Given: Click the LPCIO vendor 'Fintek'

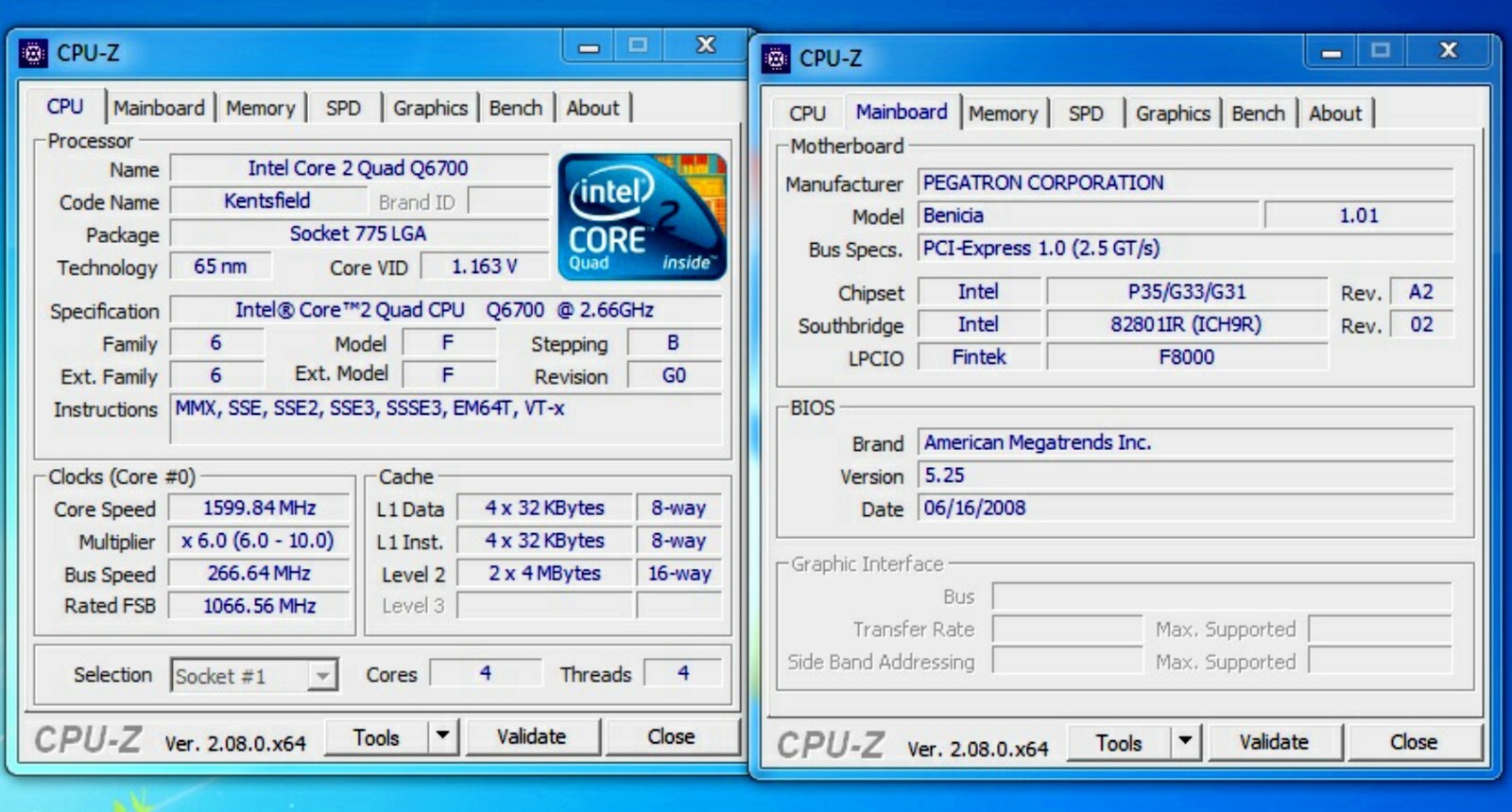Looking at the screenshot, I should click(x=979, y=356).
